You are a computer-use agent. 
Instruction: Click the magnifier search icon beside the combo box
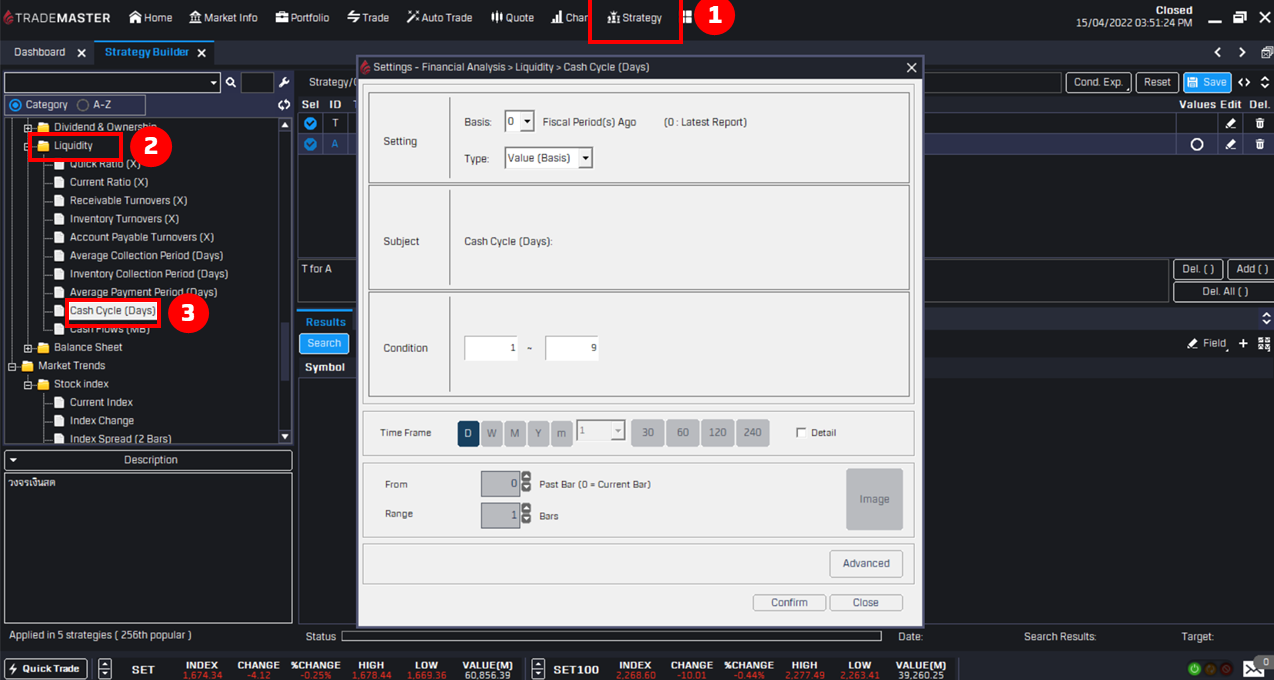pyautogui.click(x=231, y=83)
